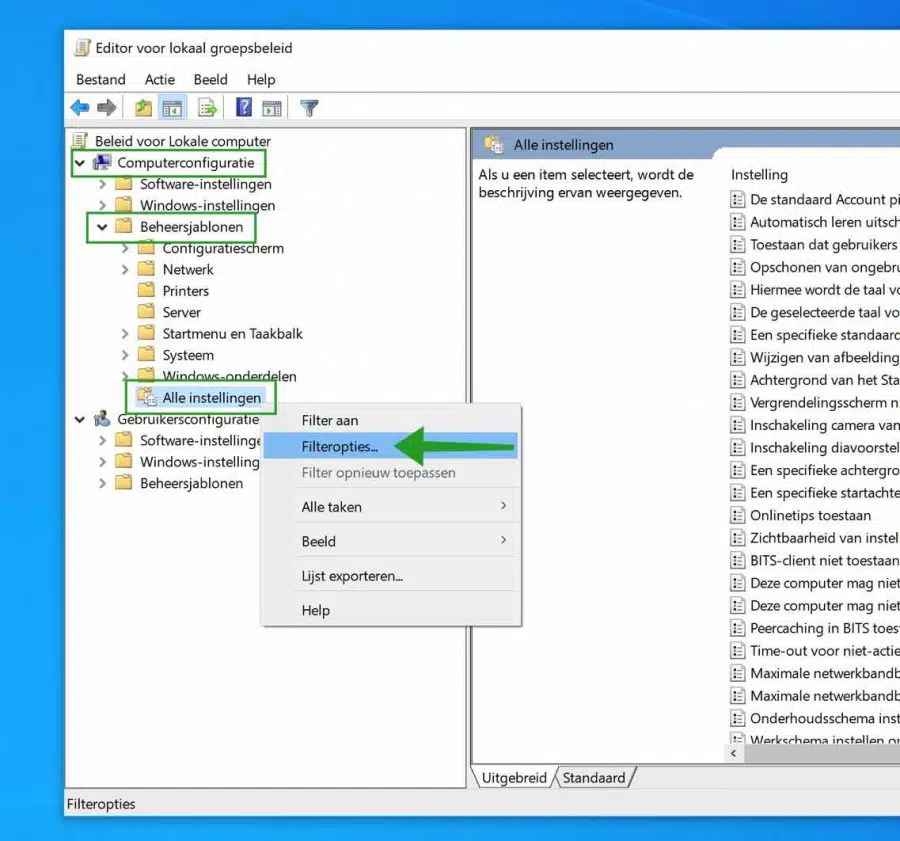Choose Help in context menu

click(x=391, y=610)
